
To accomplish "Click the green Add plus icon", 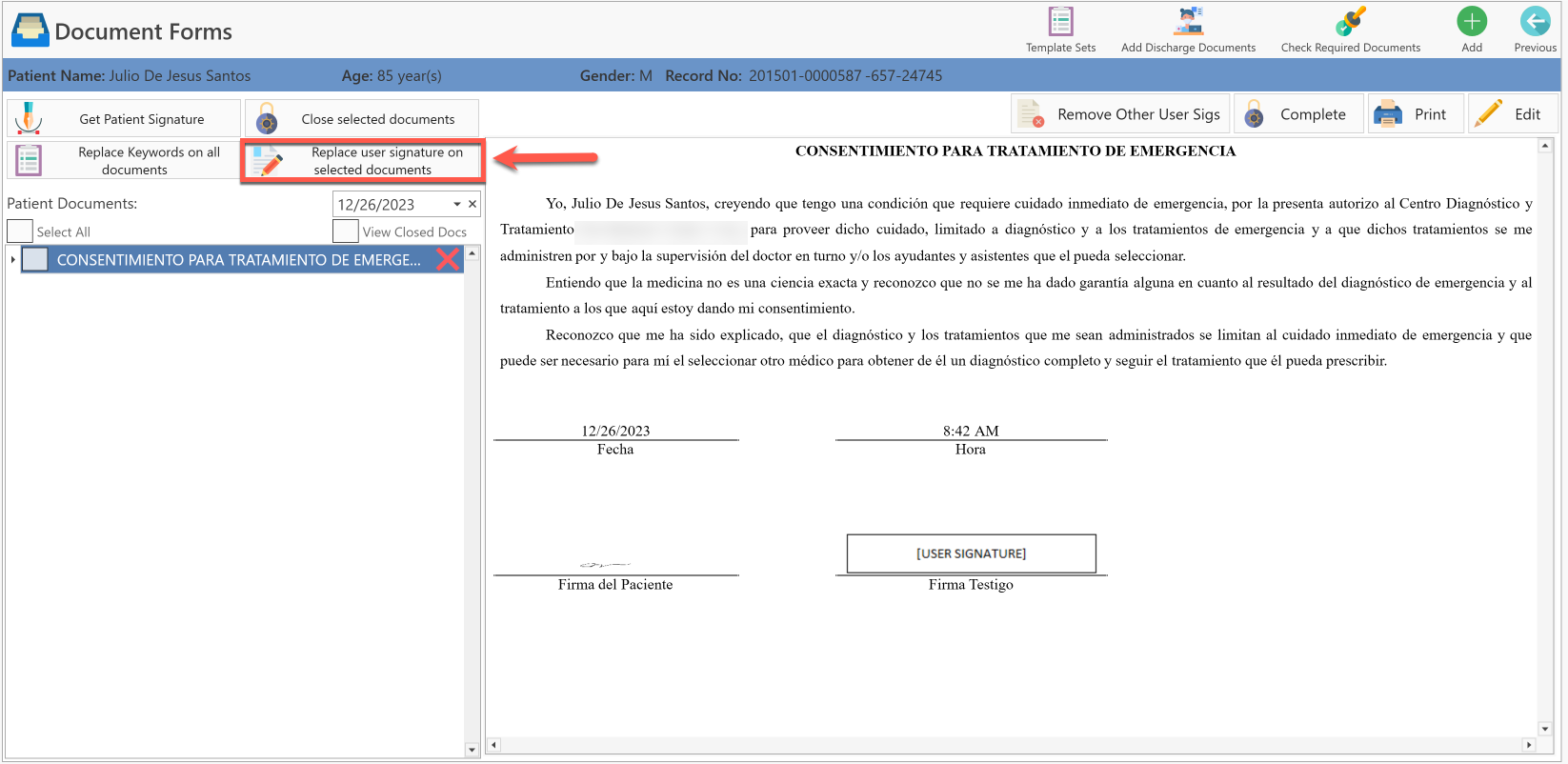I will pyautogui.click(x=1472, y=21).
